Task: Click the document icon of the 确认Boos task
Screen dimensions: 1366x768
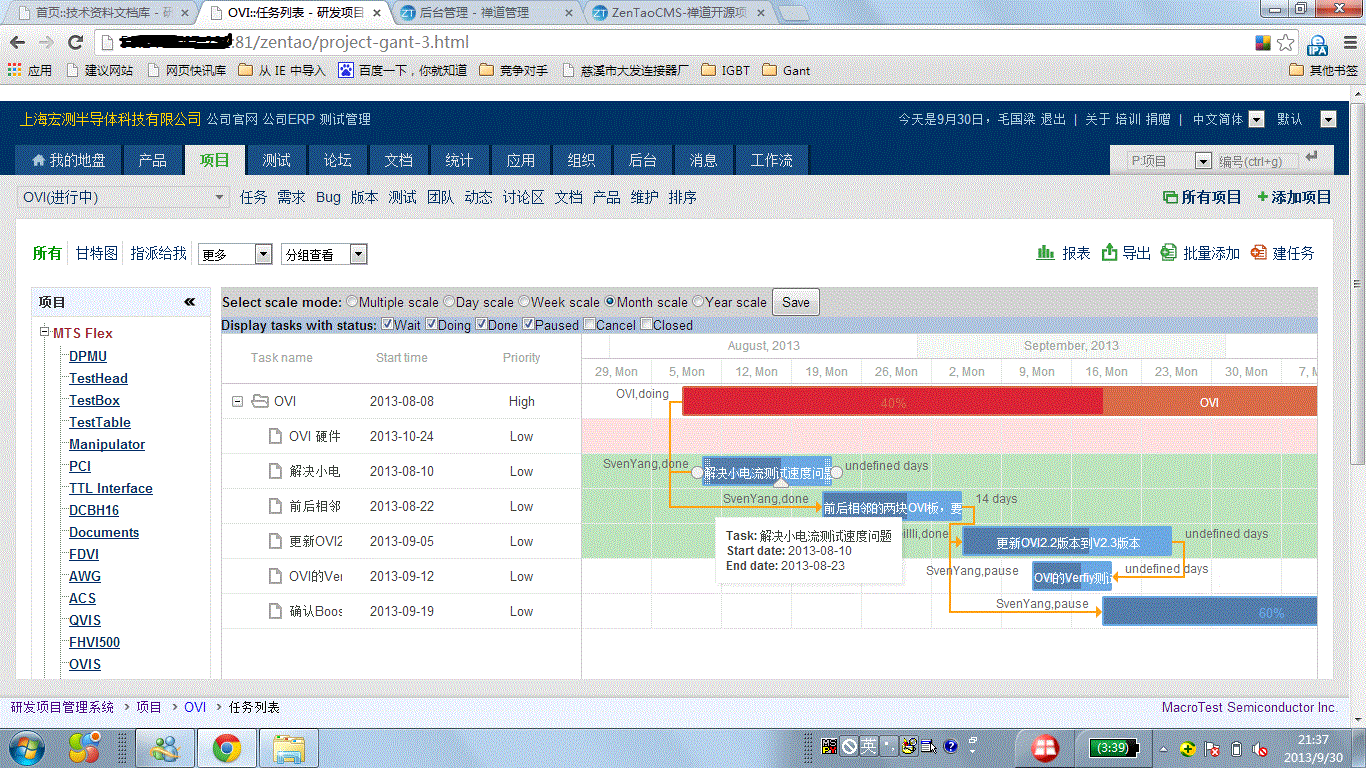Action: 276,612
